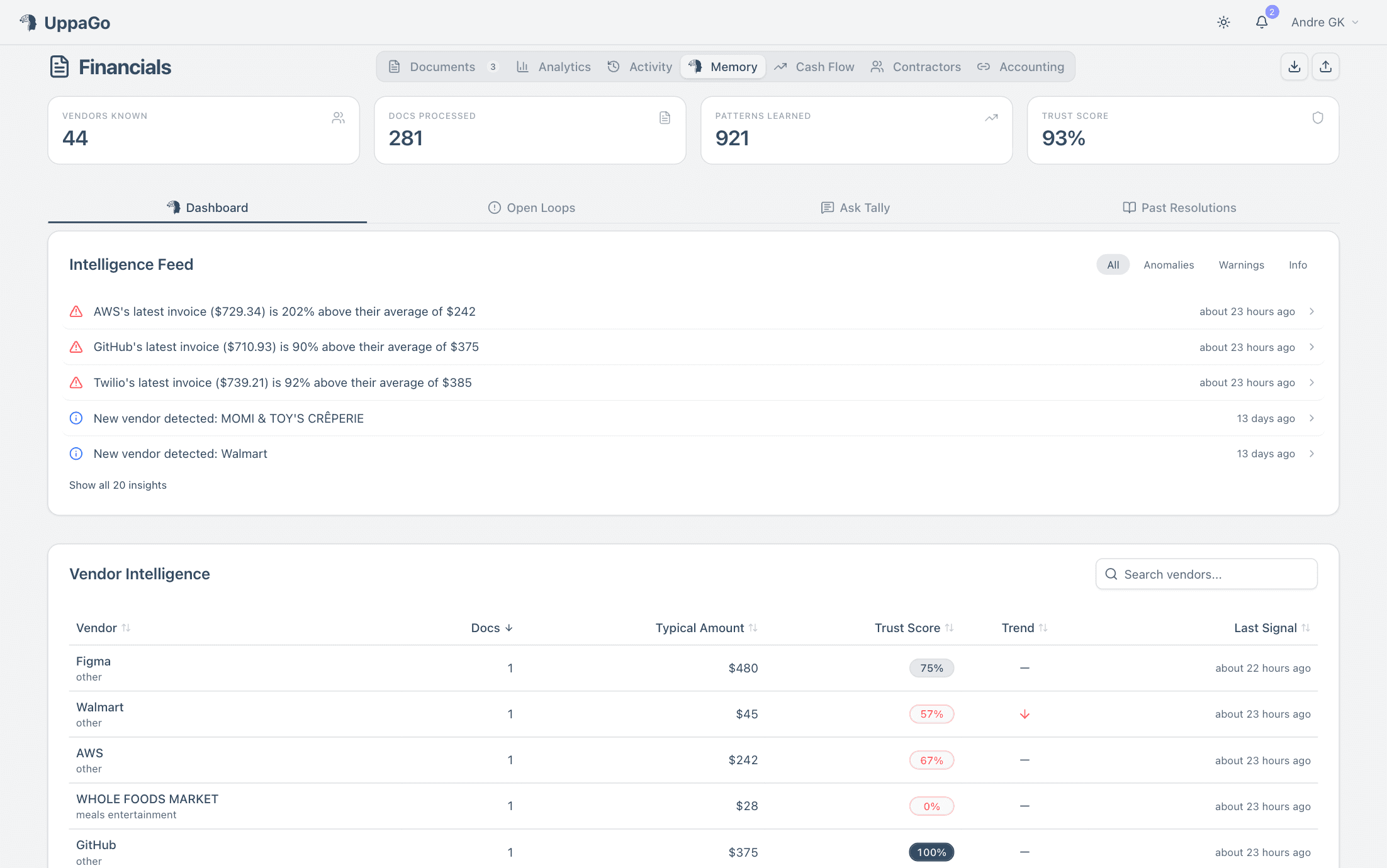Click the Walmart new vendor info icon
The image size is (1387, 868).
pos(76,453)
